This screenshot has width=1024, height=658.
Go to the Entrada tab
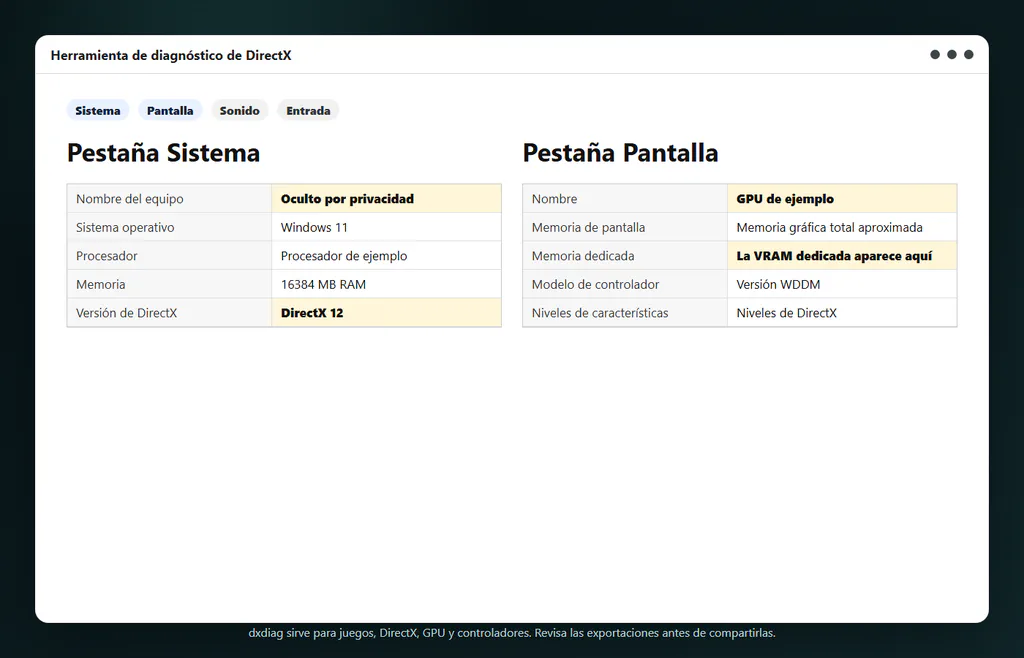pos(308,110)
